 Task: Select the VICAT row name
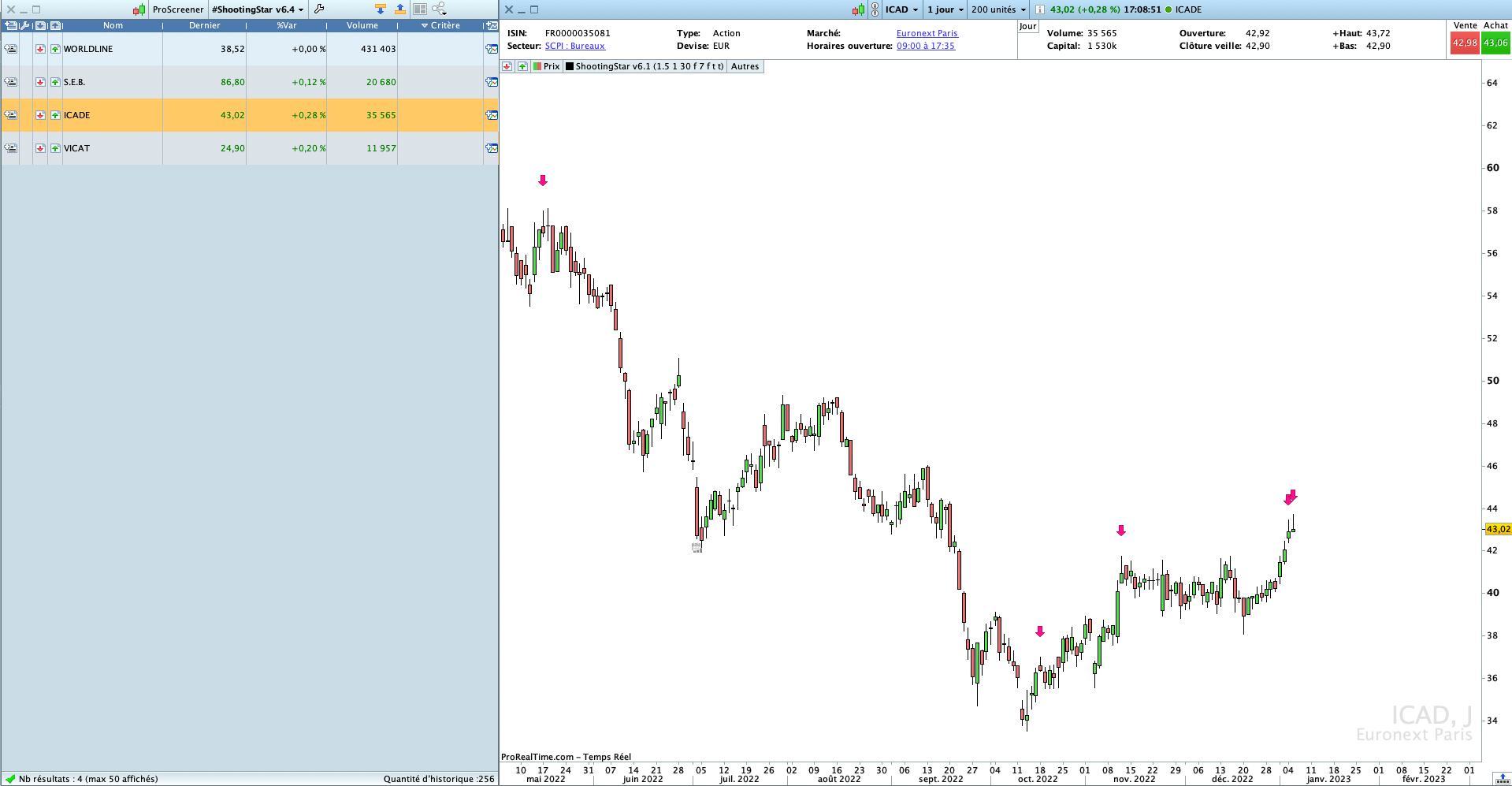pos(76,148)
